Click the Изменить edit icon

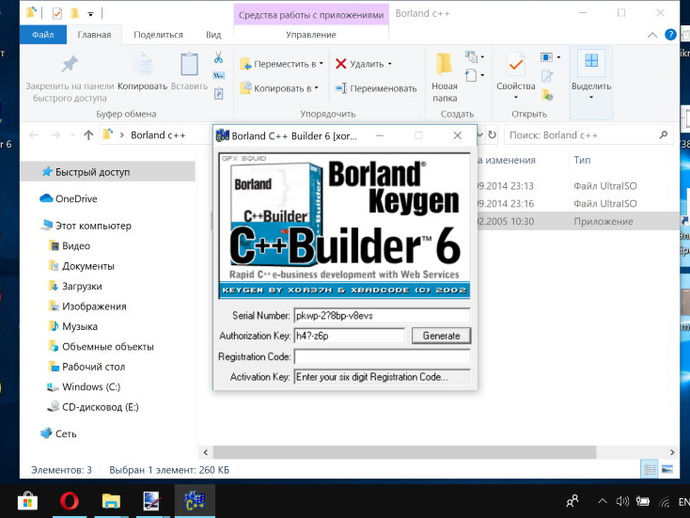547,76
